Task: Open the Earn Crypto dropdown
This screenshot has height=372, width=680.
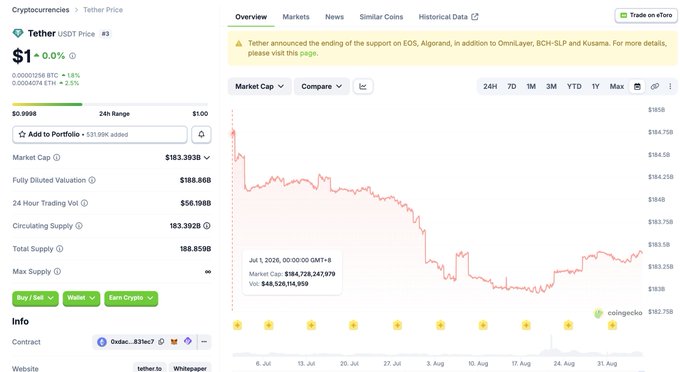Action: click(x=131, y=298)
